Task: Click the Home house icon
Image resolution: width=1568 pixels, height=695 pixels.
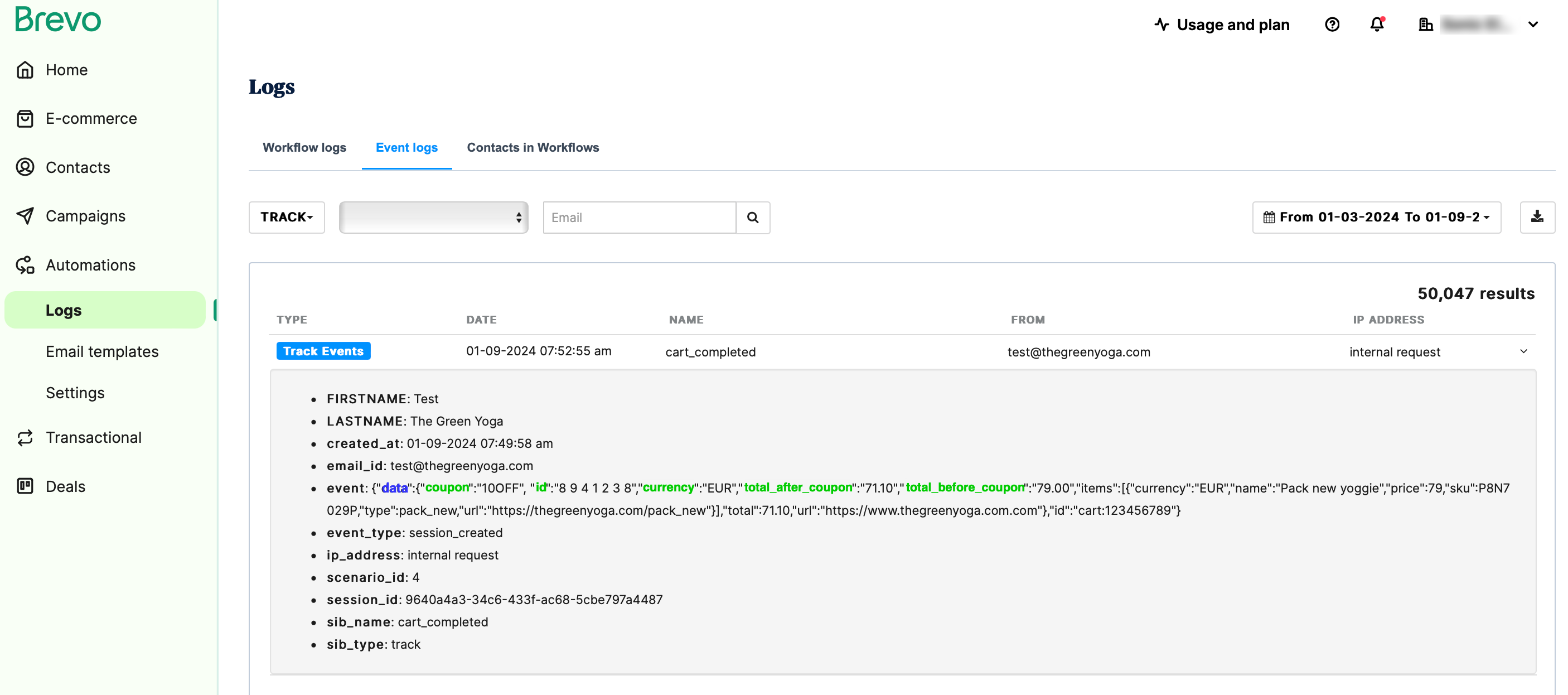Action: point(25,70)
